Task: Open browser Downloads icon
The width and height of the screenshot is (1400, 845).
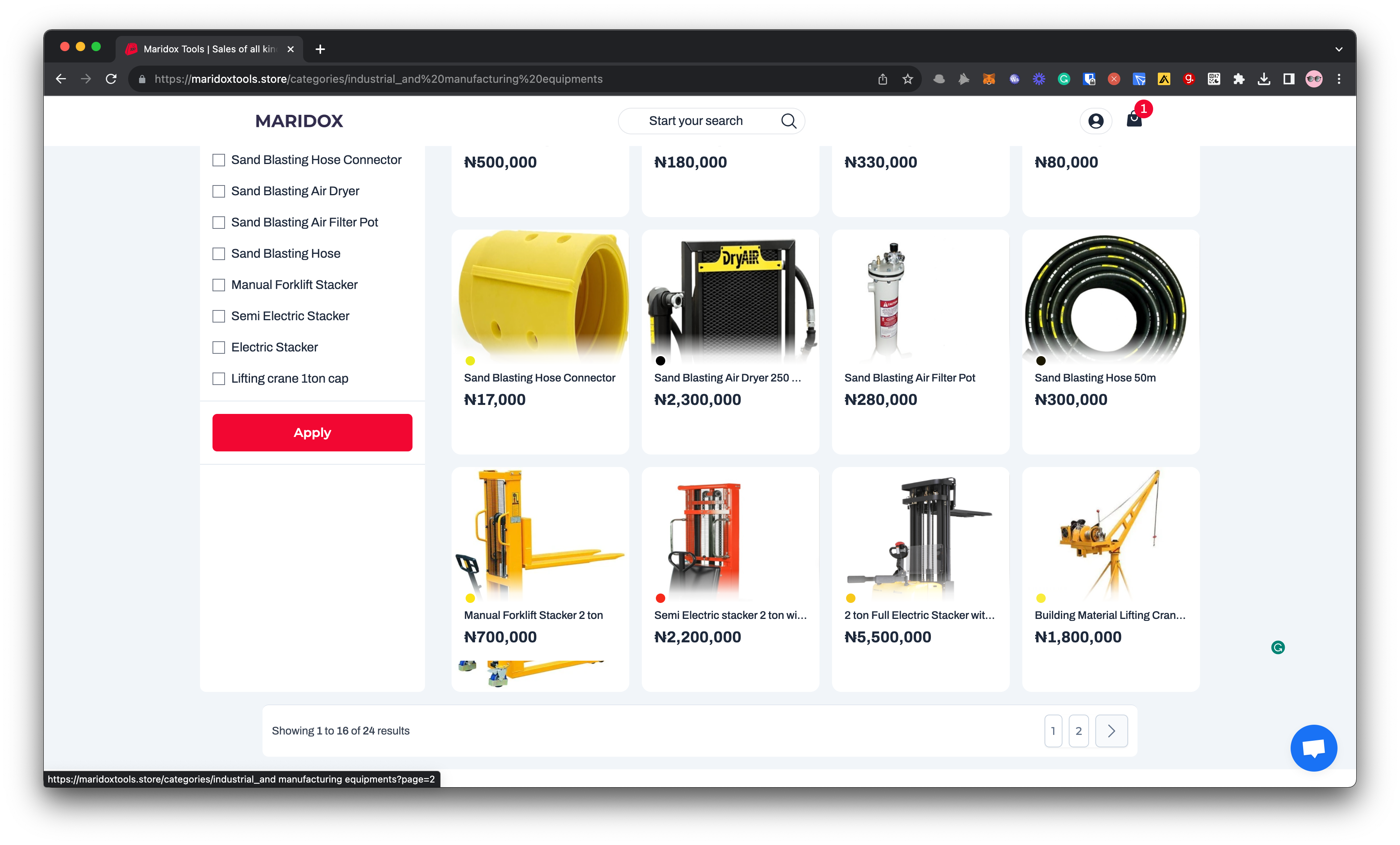Action: [1264, 79]
